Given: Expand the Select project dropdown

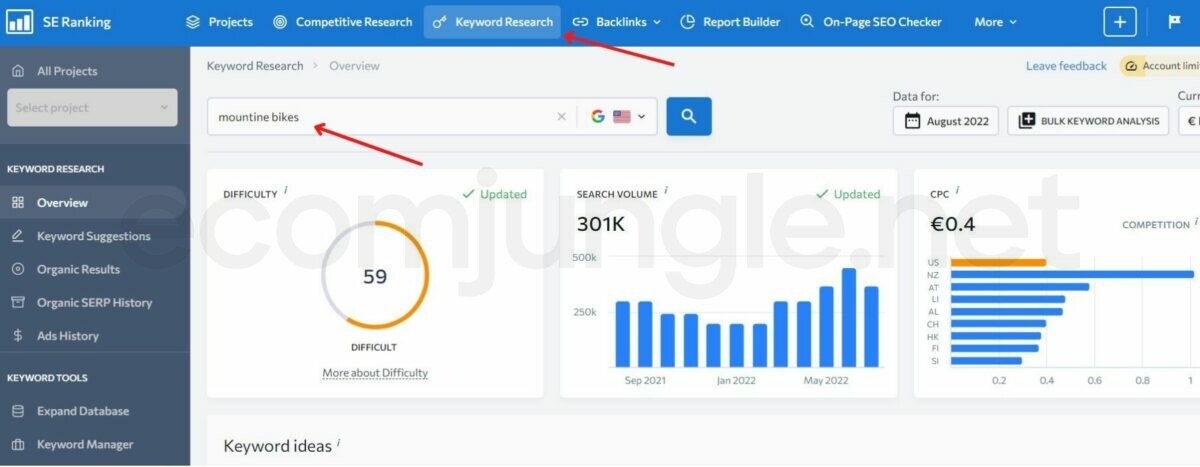Looking at the screenshot, I should 92,108.
